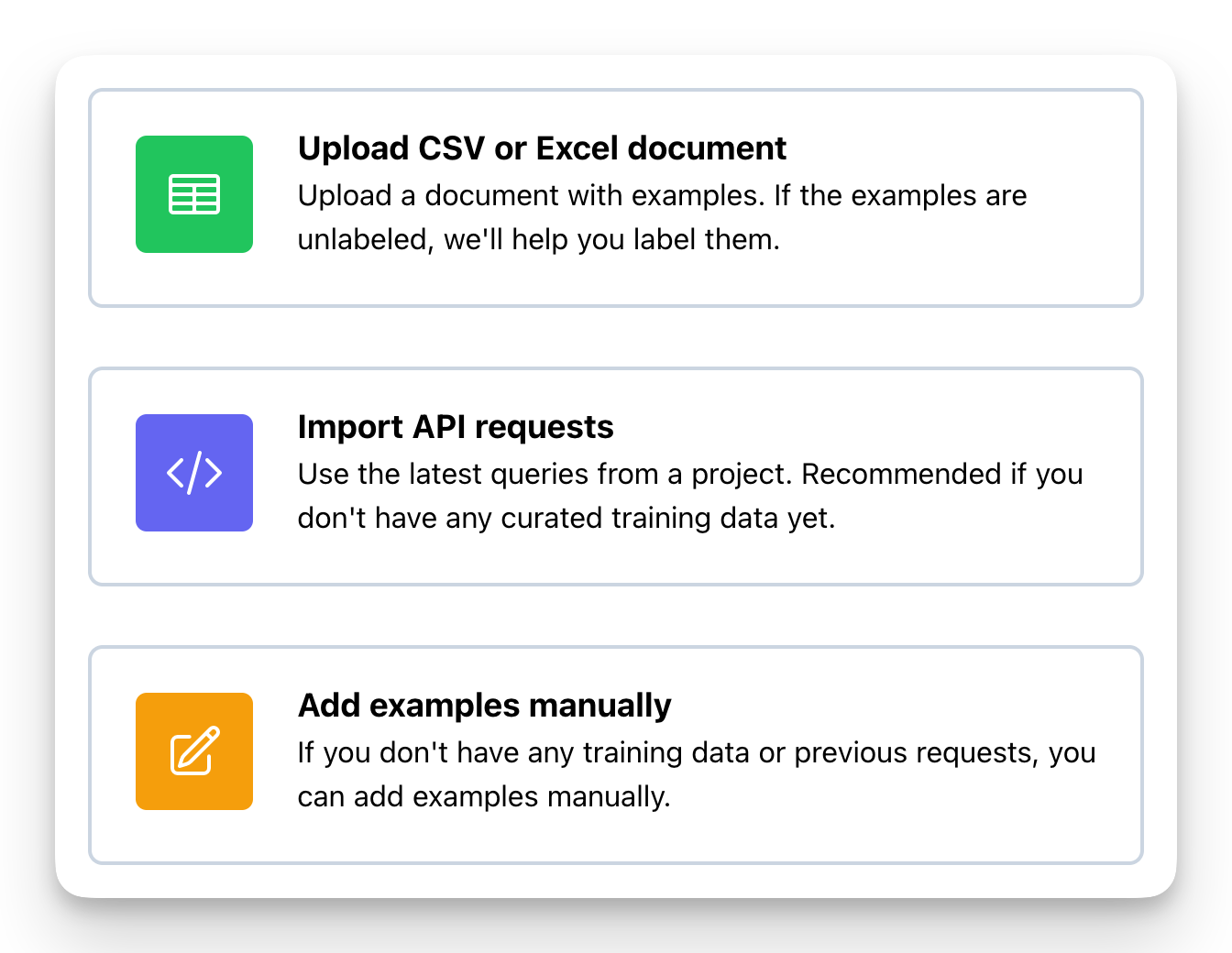
Task: Select the Upload CSV or Excel document heading
Action: (542, 148)
